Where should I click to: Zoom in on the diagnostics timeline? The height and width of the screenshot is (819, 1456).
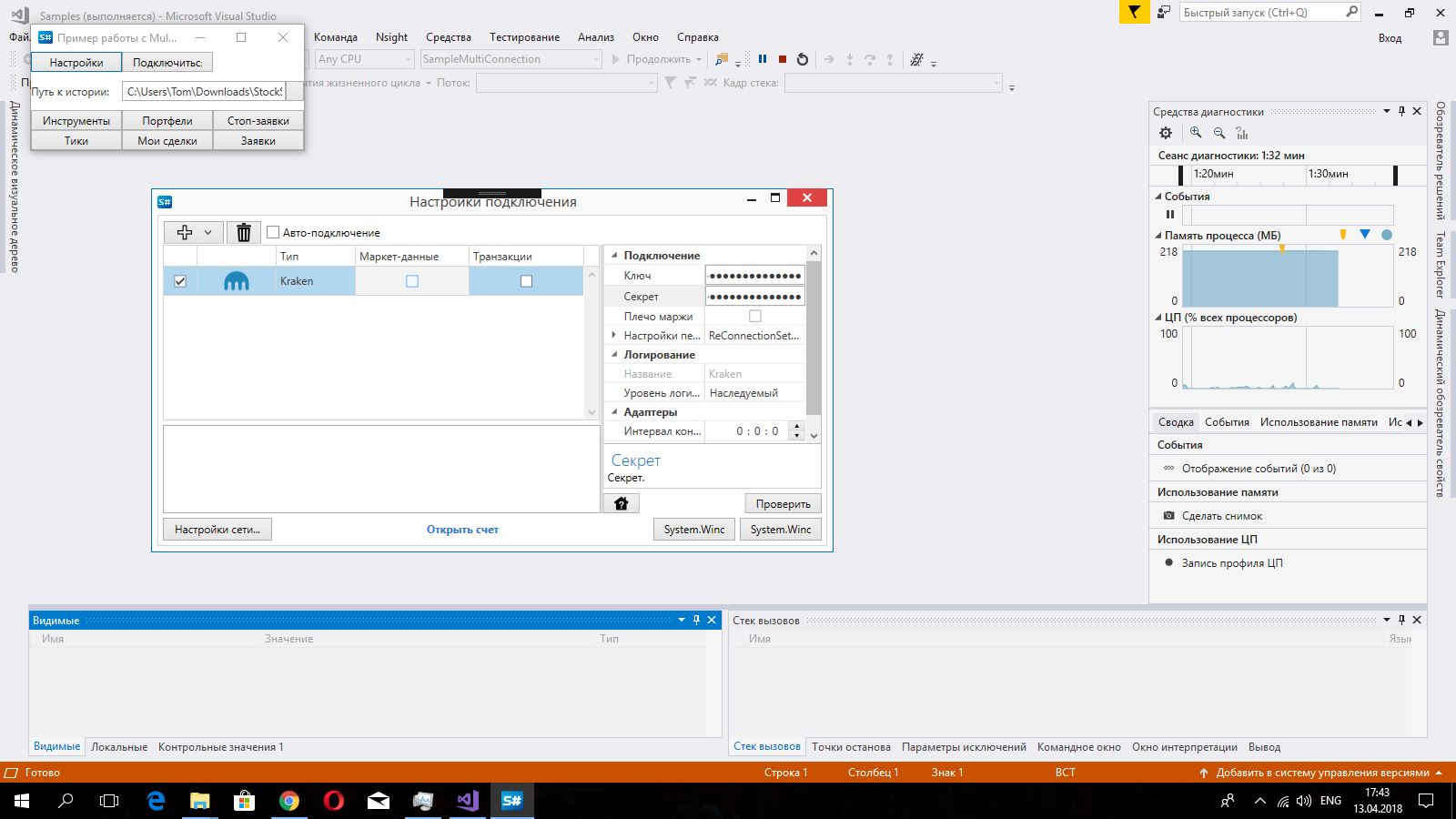click(x=1196, y=133)
